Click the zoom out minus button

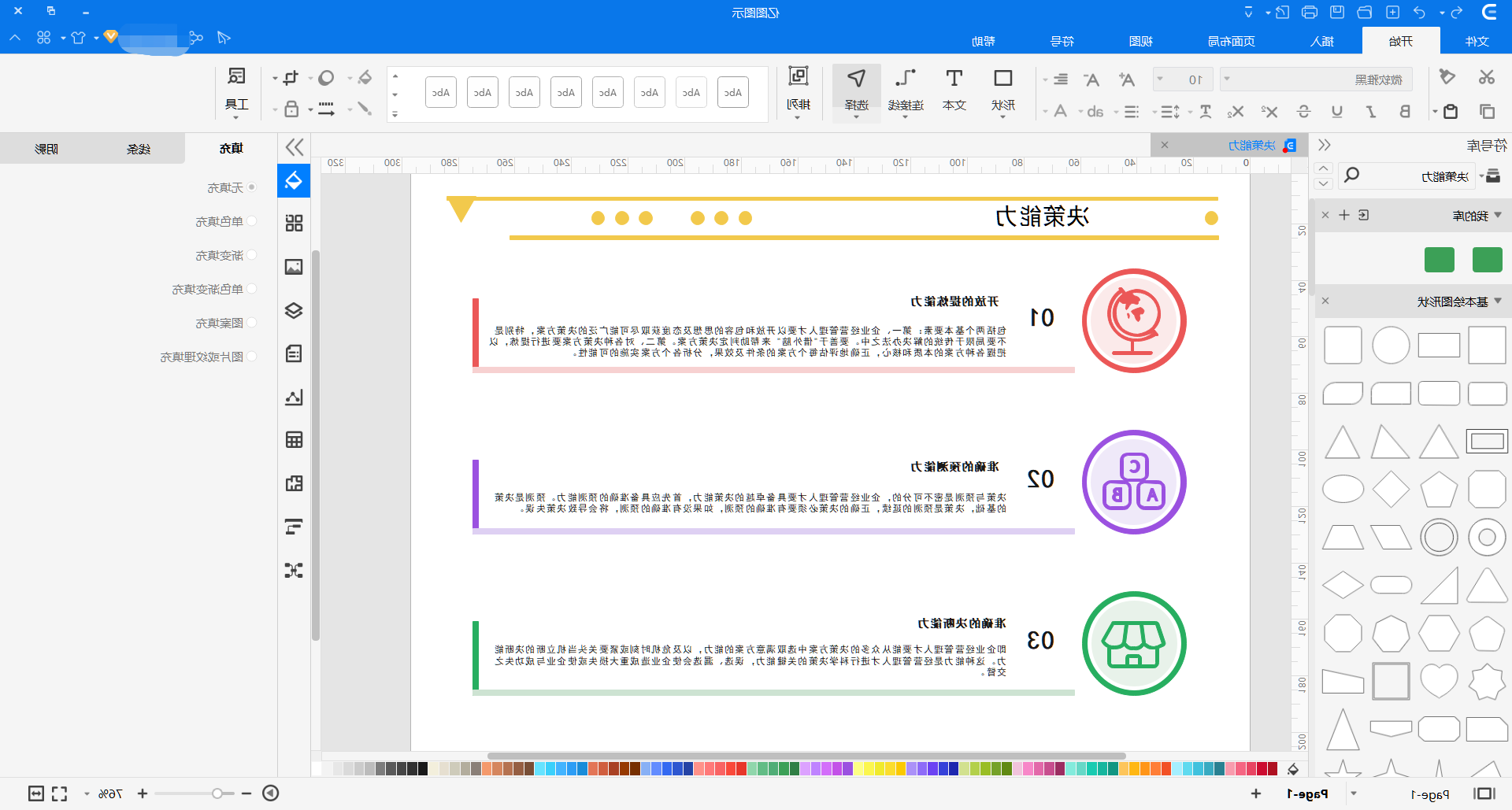pos(246,793)
